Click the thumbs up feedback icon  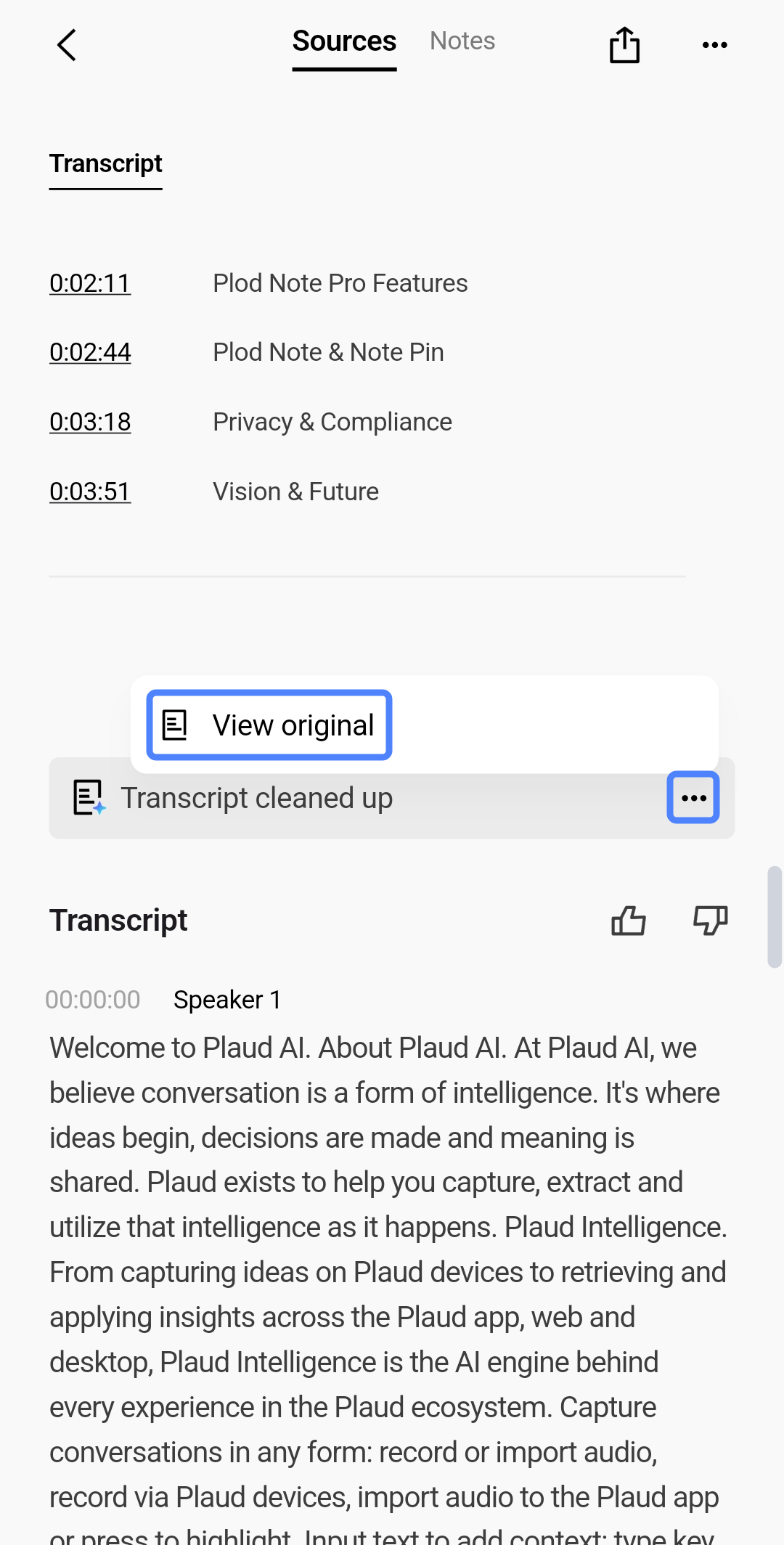629,921
